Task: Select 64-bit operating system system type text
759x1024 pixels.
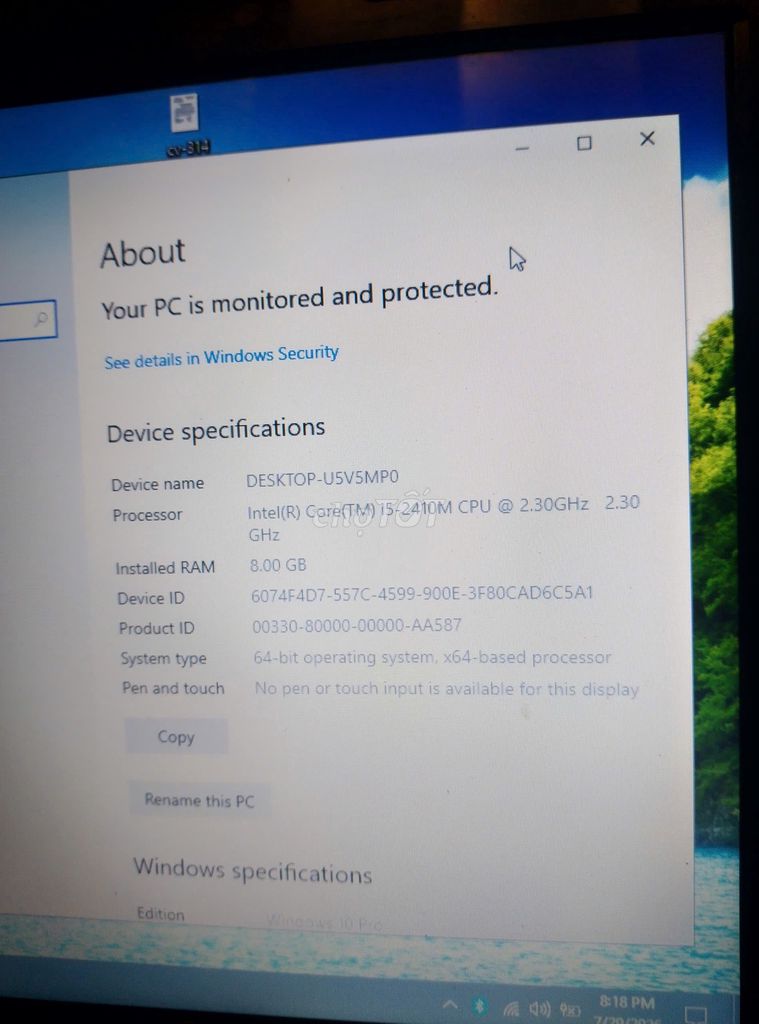Action: 432,657
